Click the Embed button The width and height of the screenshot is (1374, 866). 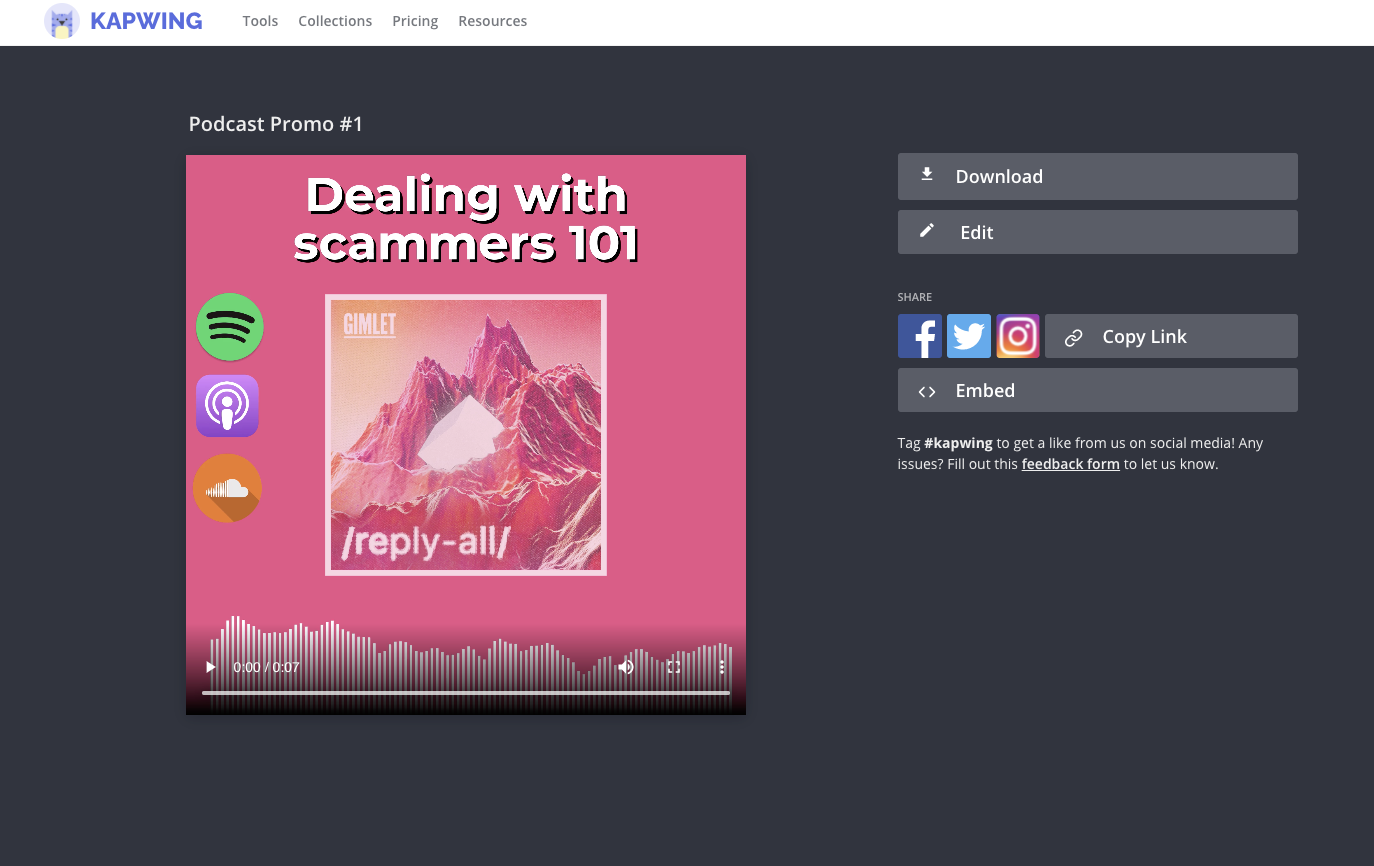1097,390
